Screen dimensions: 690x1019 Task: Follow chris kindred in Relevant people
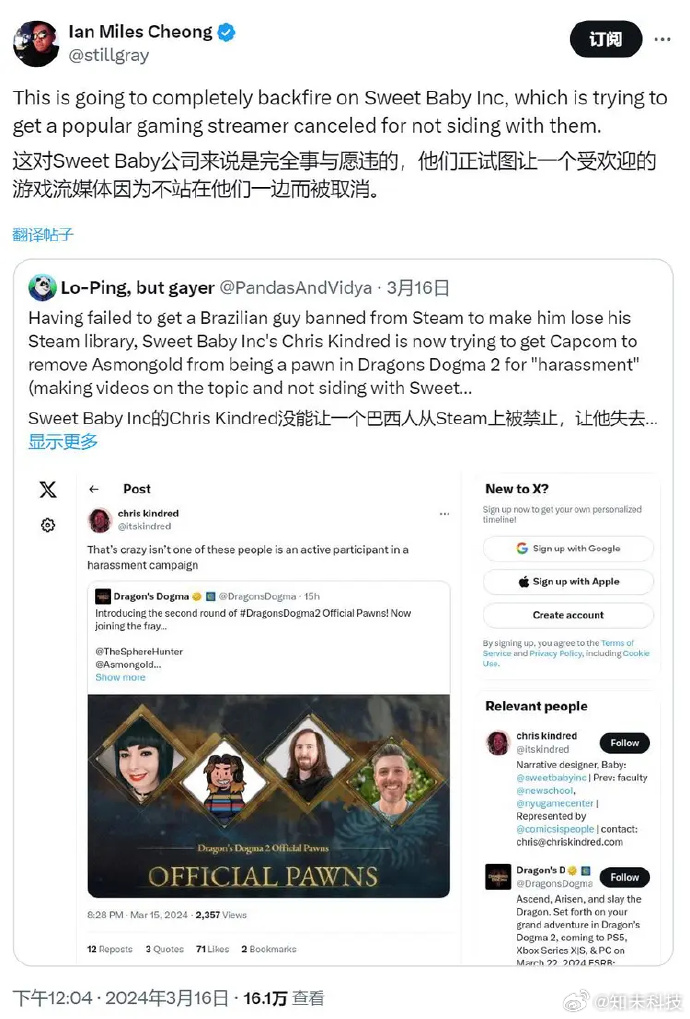click(x=624, y=743)
